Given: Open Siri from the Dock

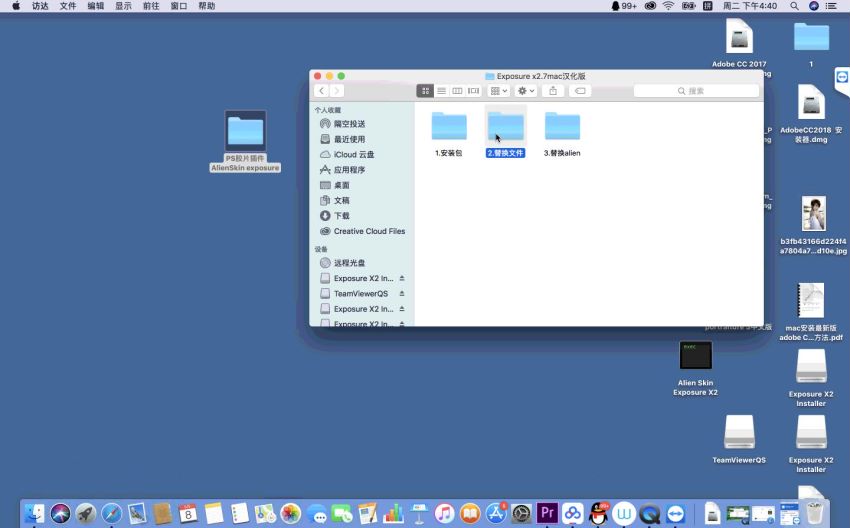Looking at the screenshot, I should (60, 513).
